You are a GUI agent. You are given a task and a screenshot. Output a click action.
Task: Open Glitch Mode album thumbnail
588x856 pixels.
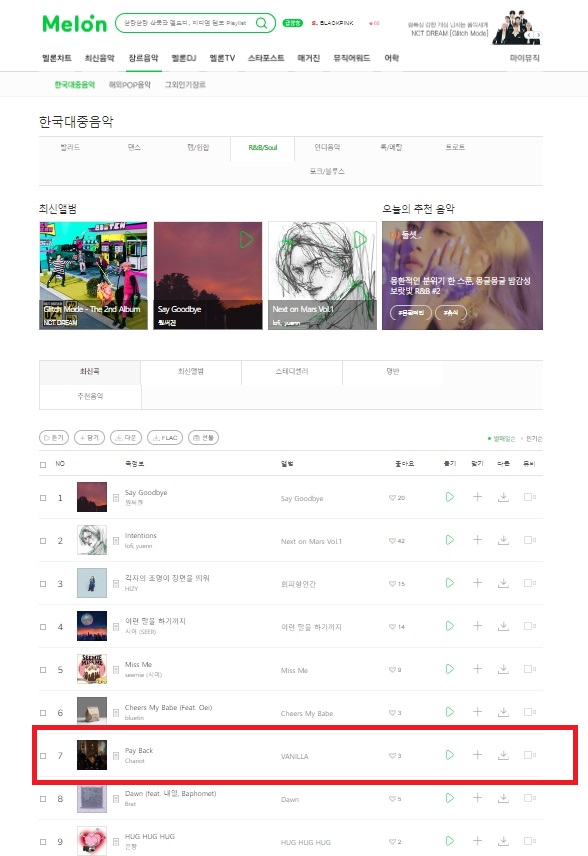[x=93, y=275]
